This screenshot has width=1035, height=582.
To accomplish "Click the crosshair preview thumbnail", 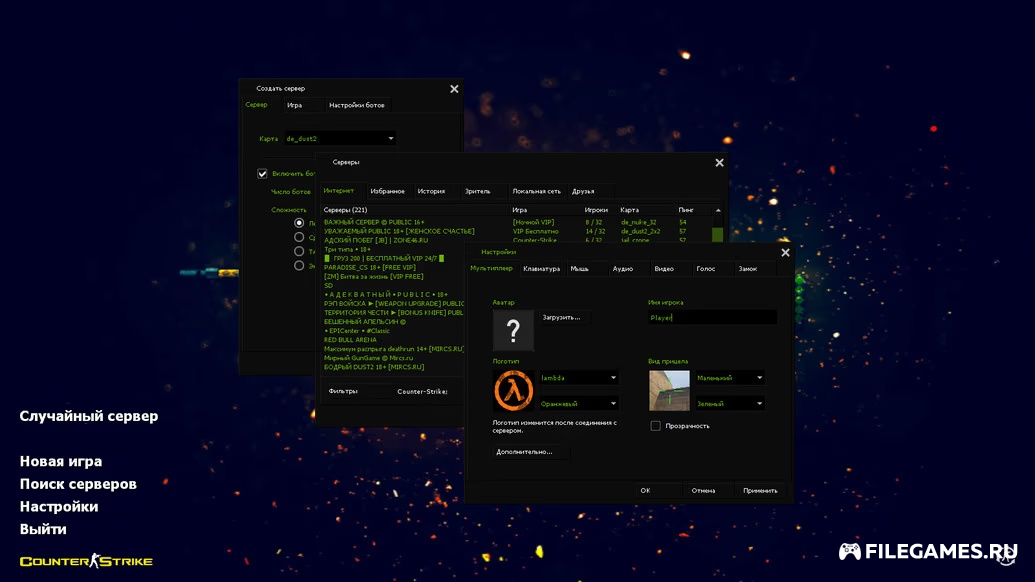I will (669, 391).
